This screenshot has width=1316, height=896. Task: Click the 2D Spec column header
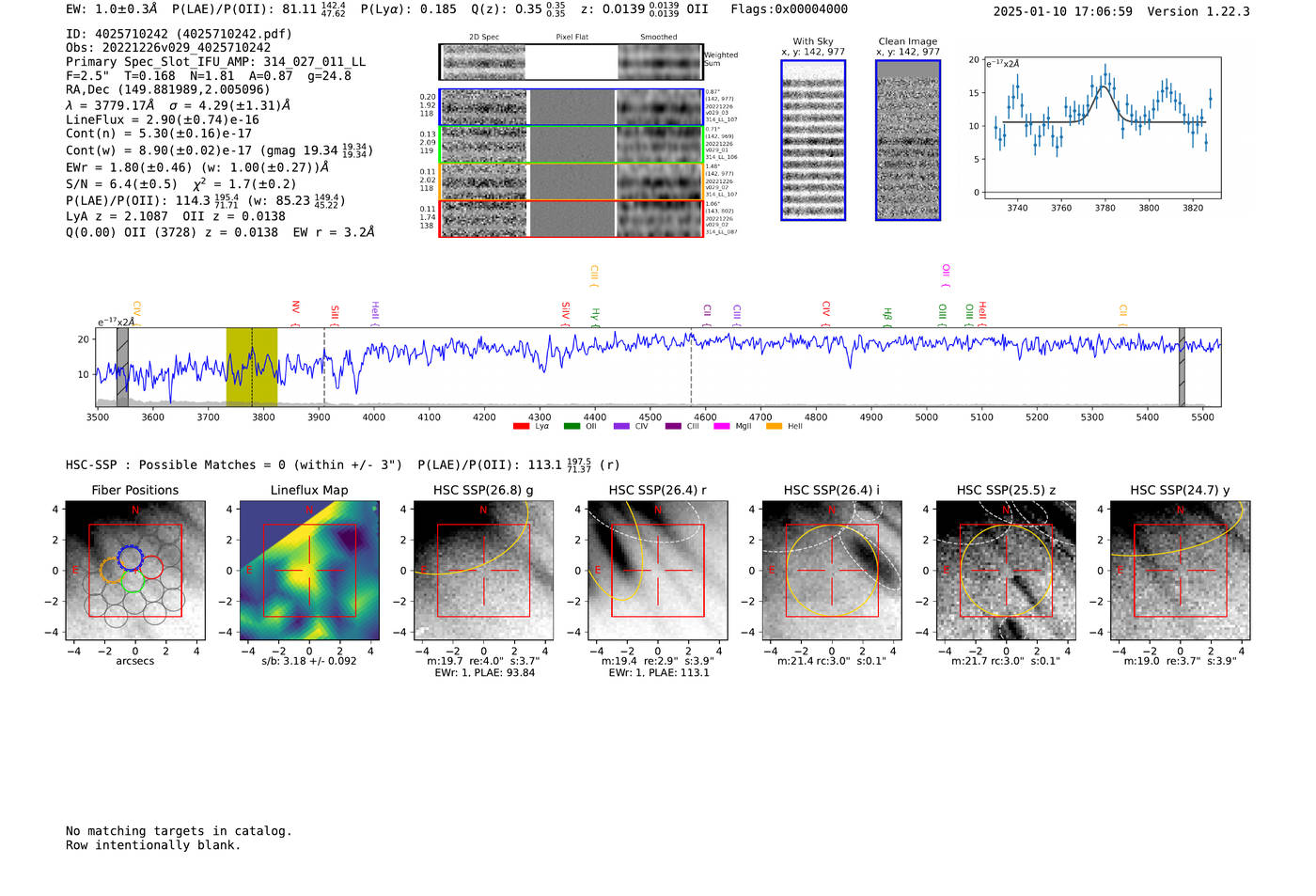484,38
